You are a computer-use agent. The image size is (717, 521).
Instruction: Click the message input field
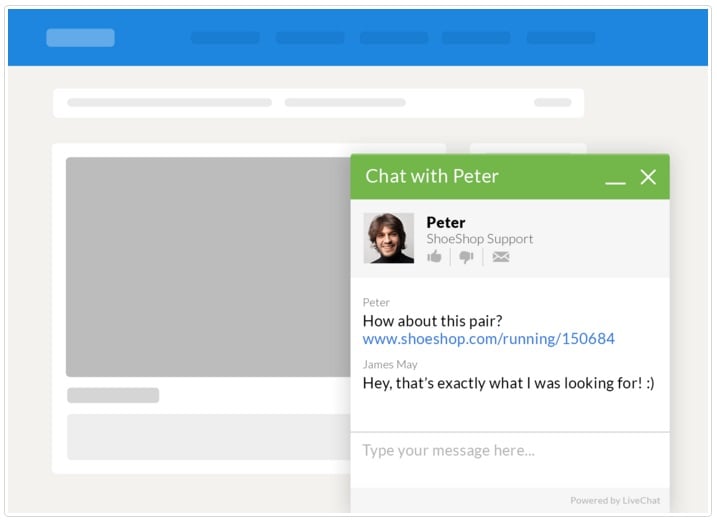point(510,459)
